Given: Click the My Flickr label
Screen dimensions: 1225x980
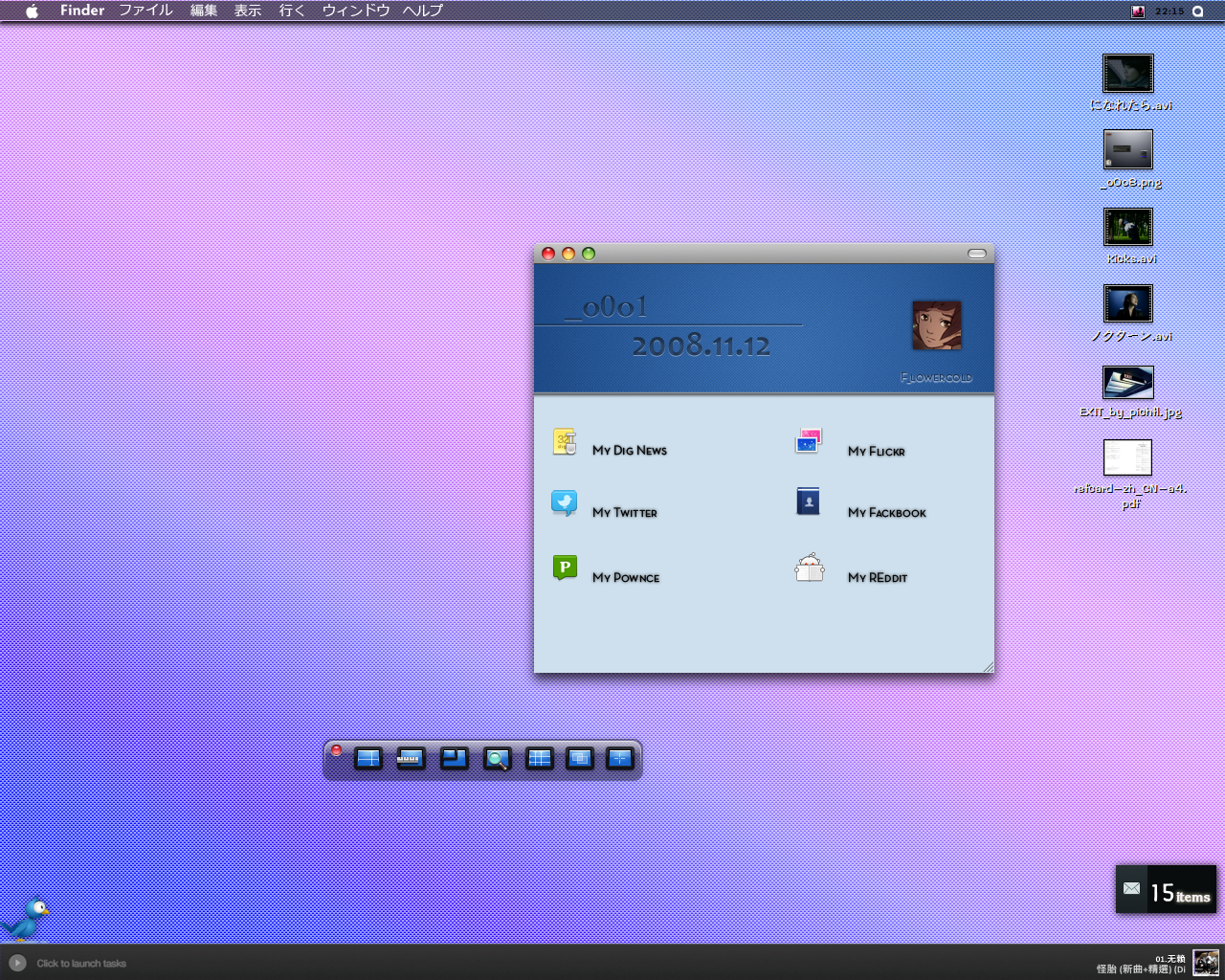Looking at the screenshot, I should pos(877,451).
